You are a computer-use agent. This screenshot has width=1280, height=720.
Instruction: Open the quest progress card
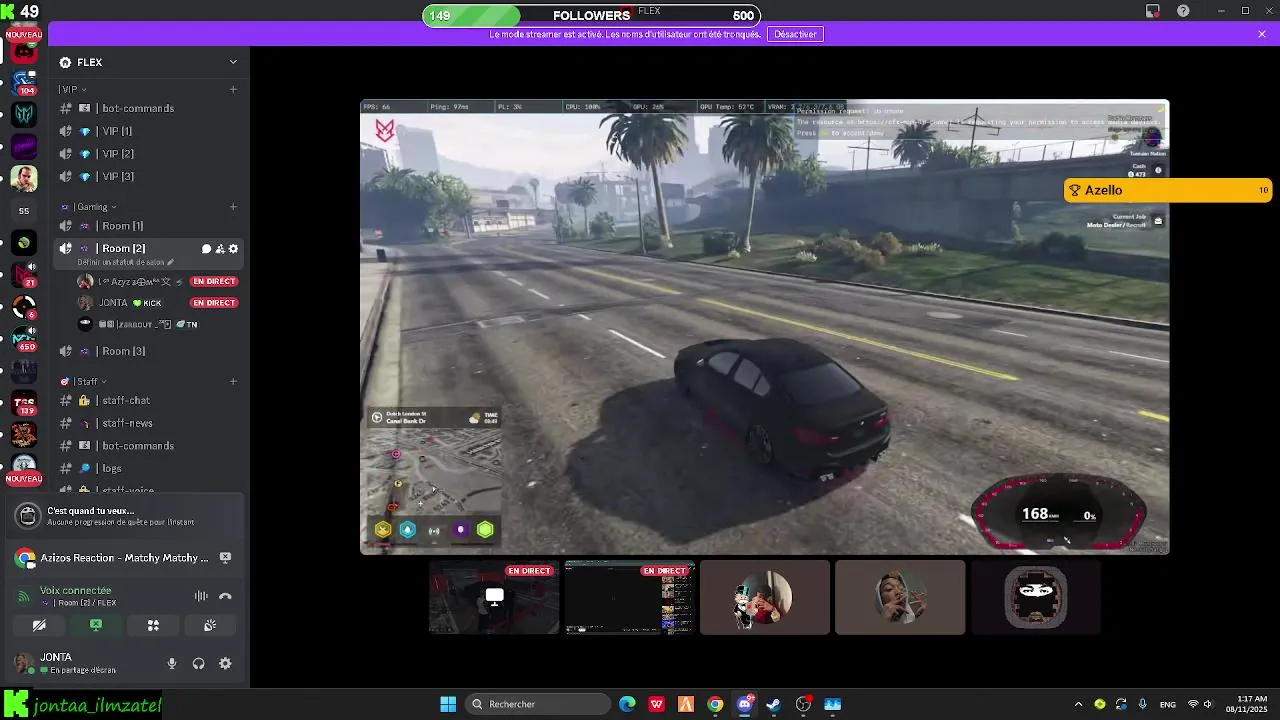pyautogui.click(x=125, y=516)
